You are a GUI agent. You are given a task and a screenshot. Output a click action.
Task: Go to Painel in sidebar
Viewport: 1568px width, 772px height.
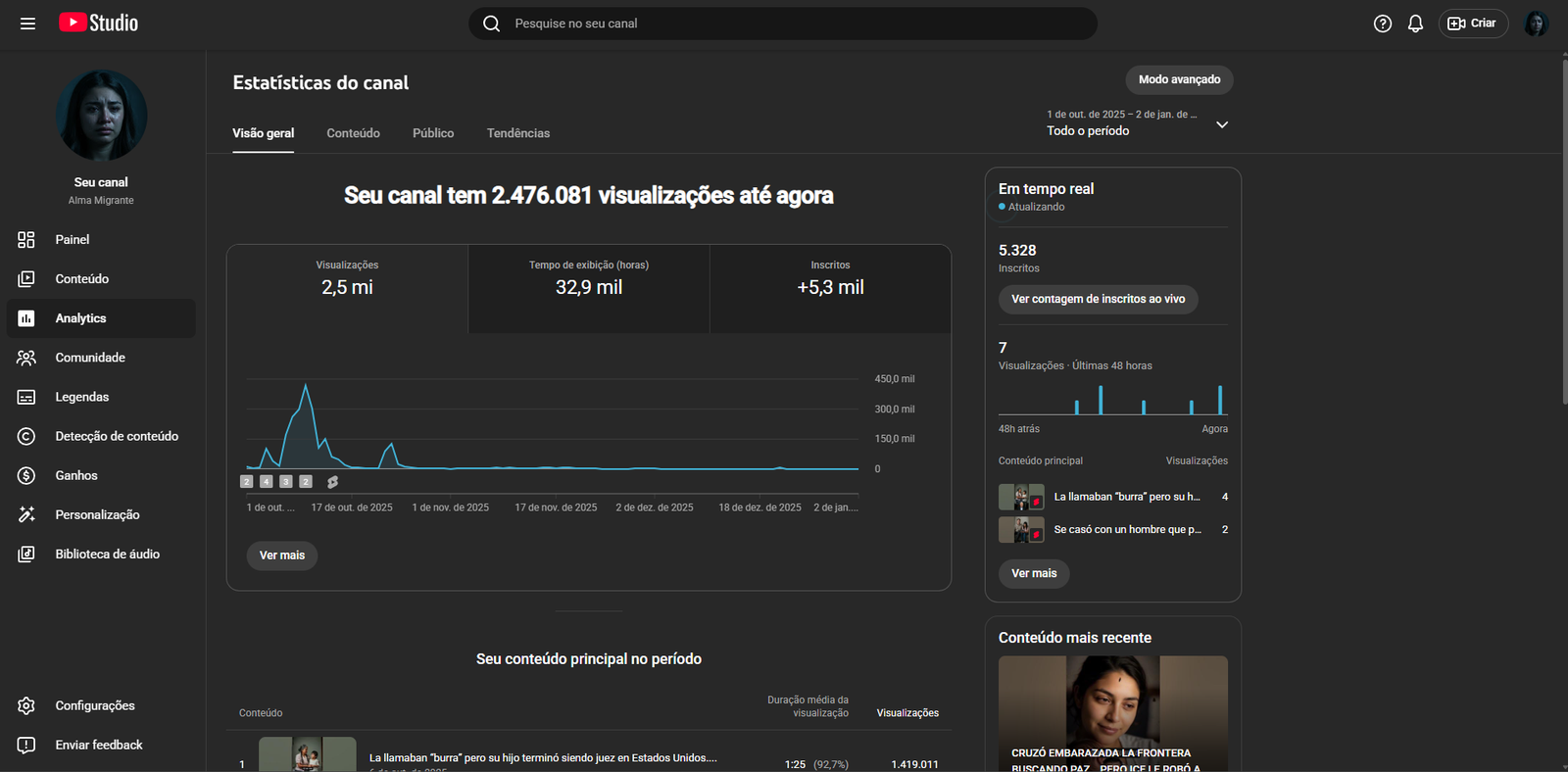pos(72,240)
